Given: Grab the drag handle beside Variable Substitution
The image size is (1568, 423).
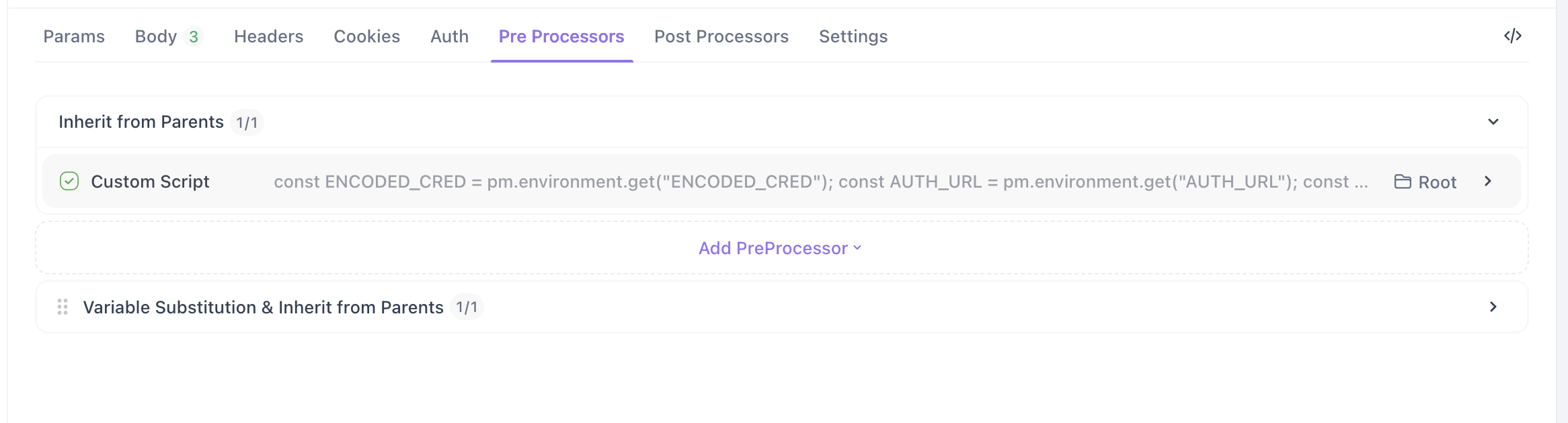Looking at the screenshot, I should point(63,307).
